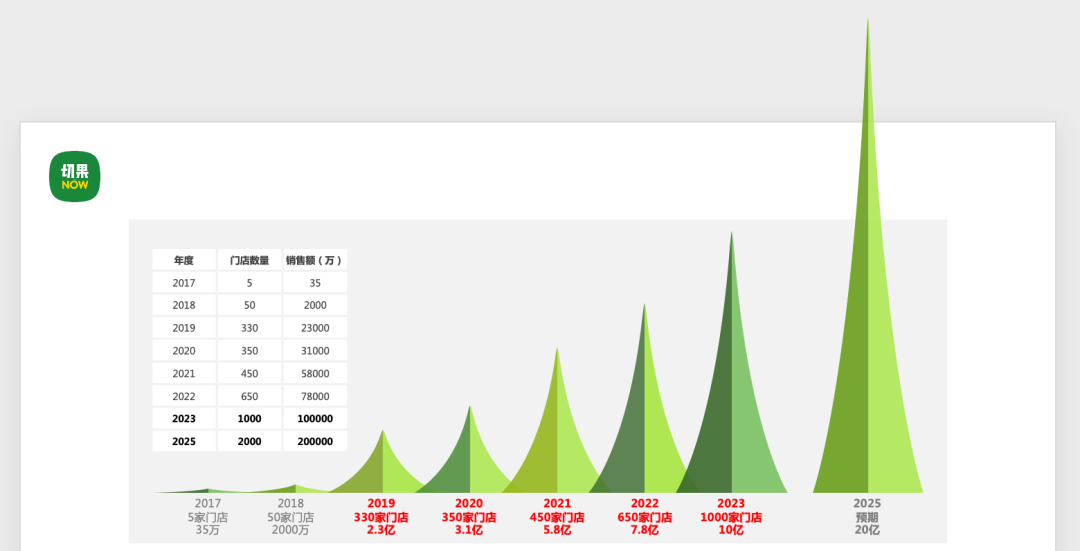
Task: Select the 年度 table header cell
Action: tap(184, 260)
